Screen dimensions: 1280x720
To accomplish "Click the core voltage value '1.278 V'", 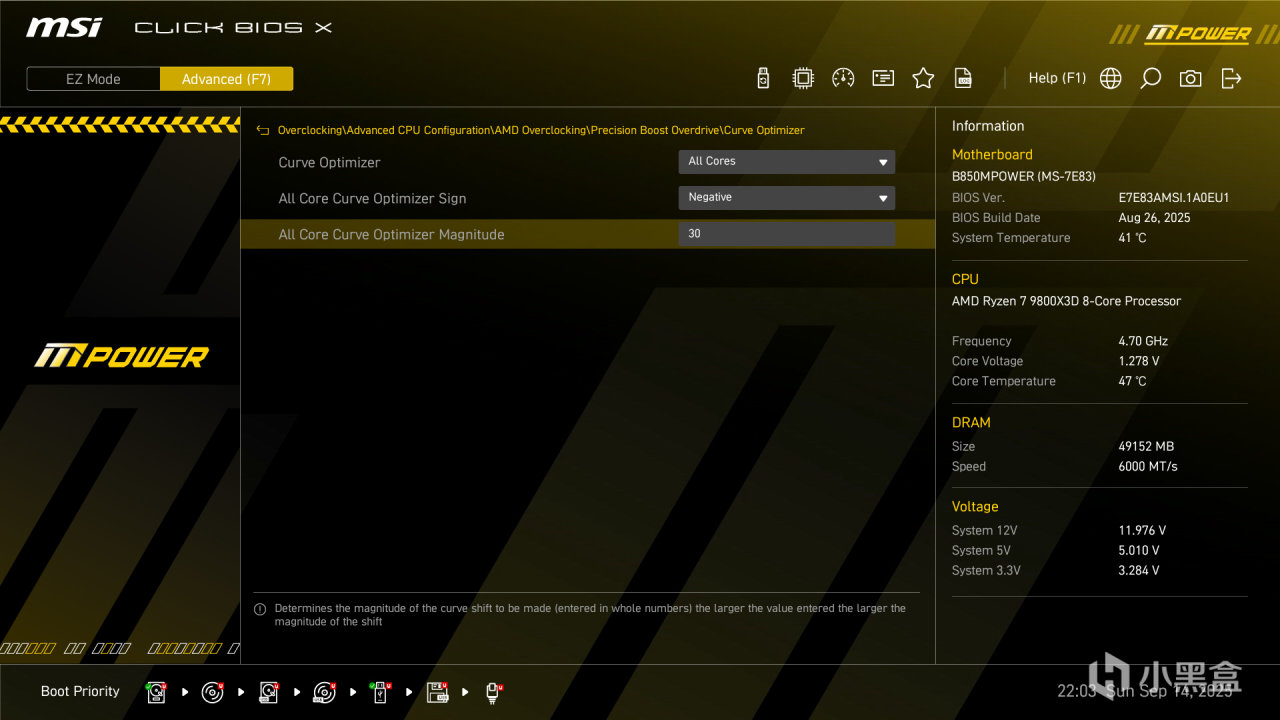I will pos(1139,361).
